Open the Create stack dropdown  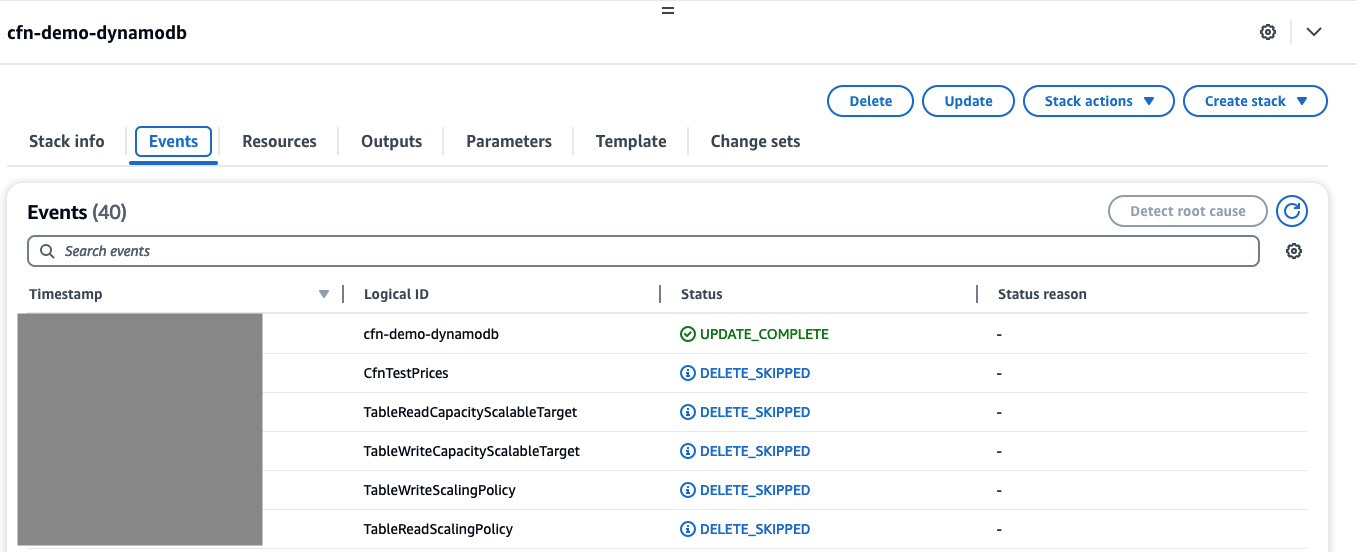[1255, 101]
